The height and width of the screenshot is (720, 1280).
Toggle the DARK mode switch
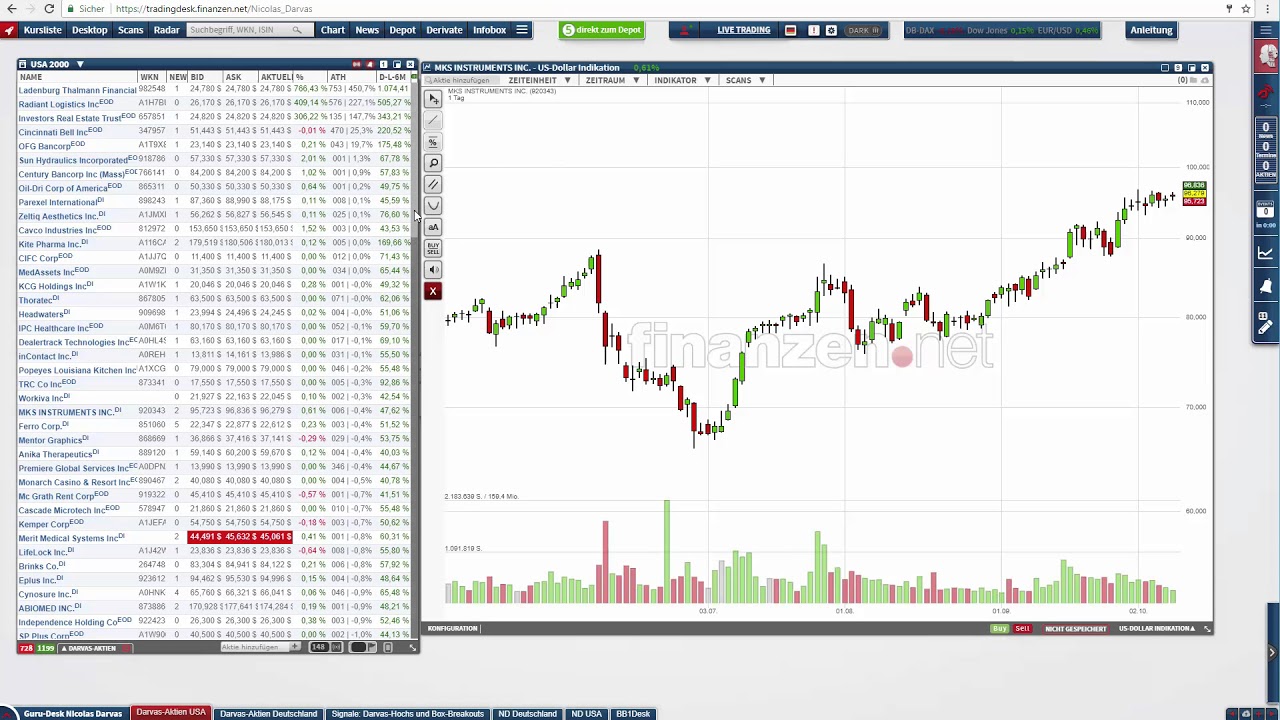click(x=862, y=30)
